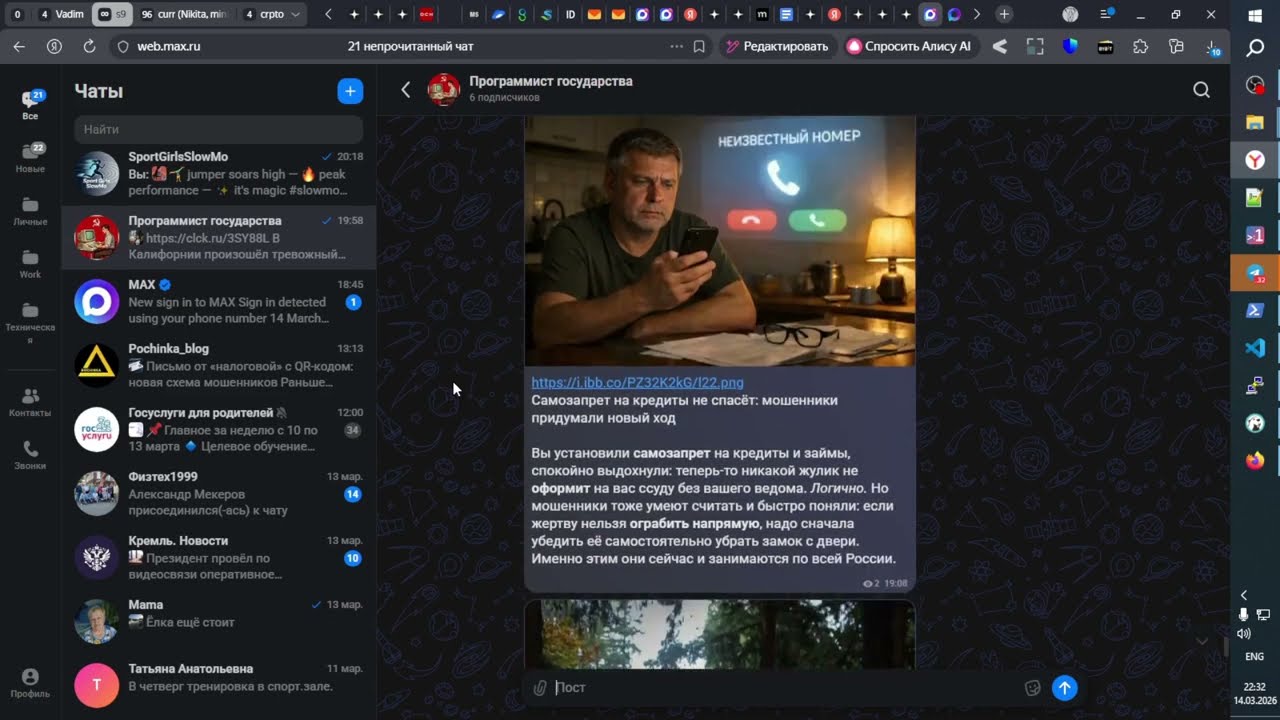The image size is (1280, 720).
Task: Attach a file with paperclip icon
Action: (x=540, y=688)
